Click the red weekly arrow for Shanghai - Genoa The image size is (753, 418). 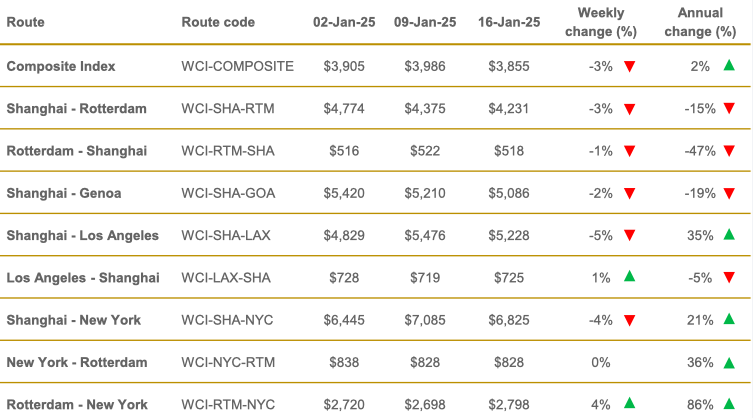point(630,194)
